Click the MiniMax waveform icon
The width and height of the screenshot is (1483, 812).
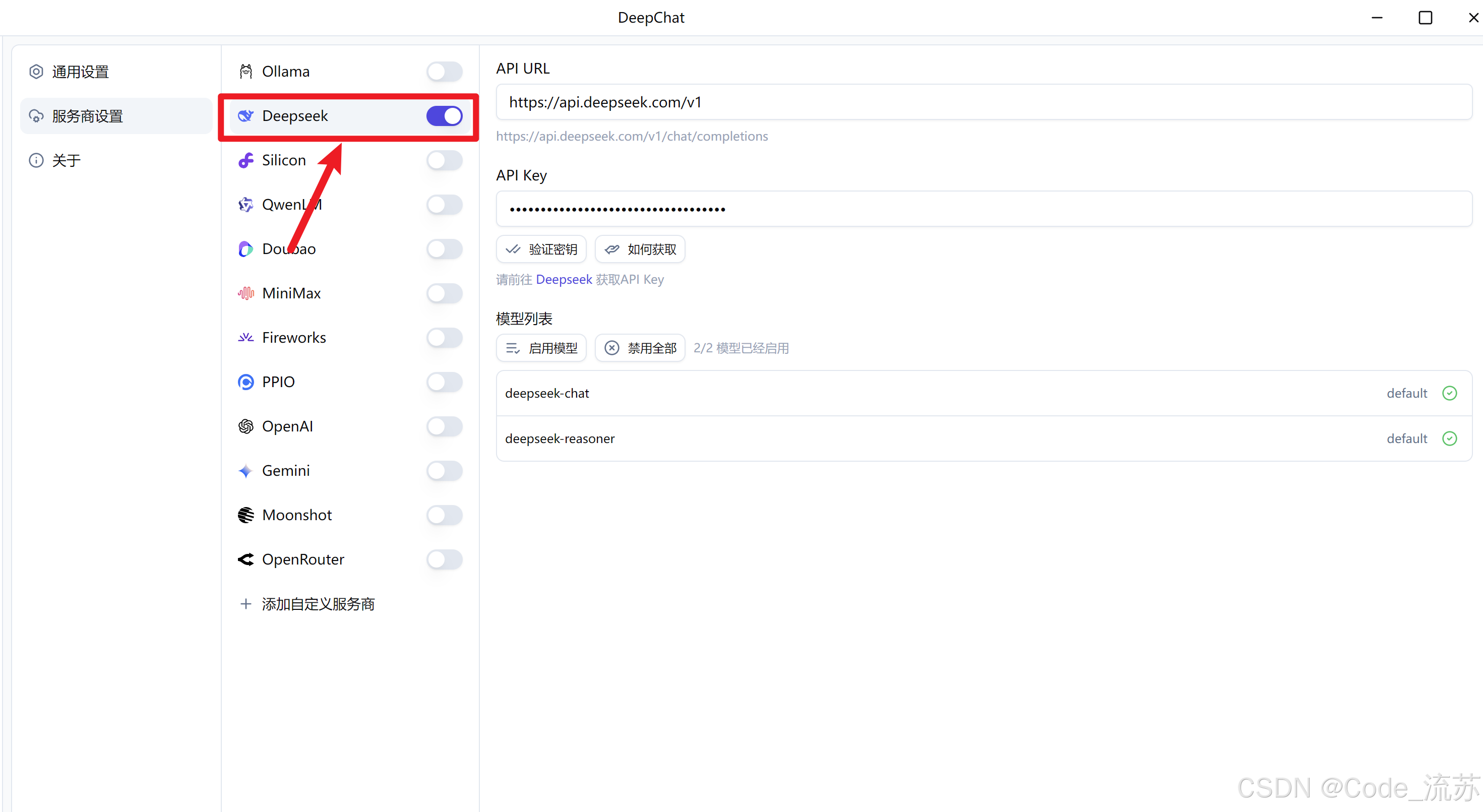[246, 293]
